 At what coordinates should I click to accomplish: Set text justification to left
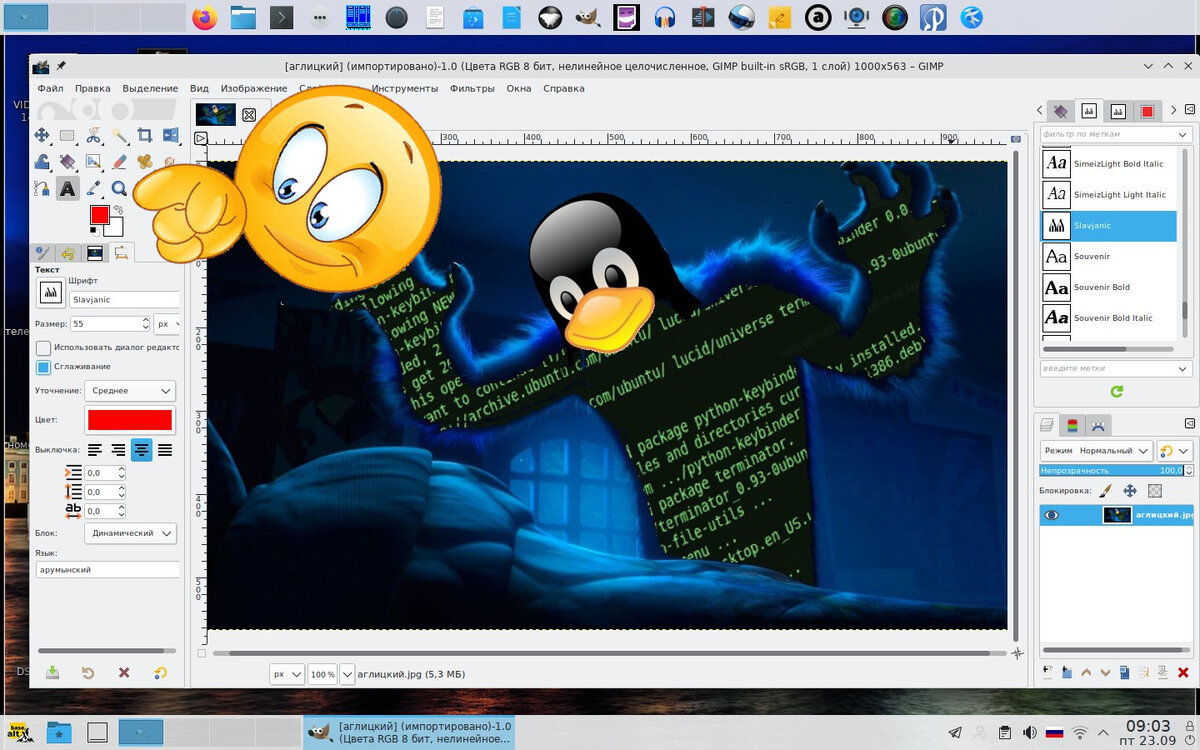coord(95,450)
